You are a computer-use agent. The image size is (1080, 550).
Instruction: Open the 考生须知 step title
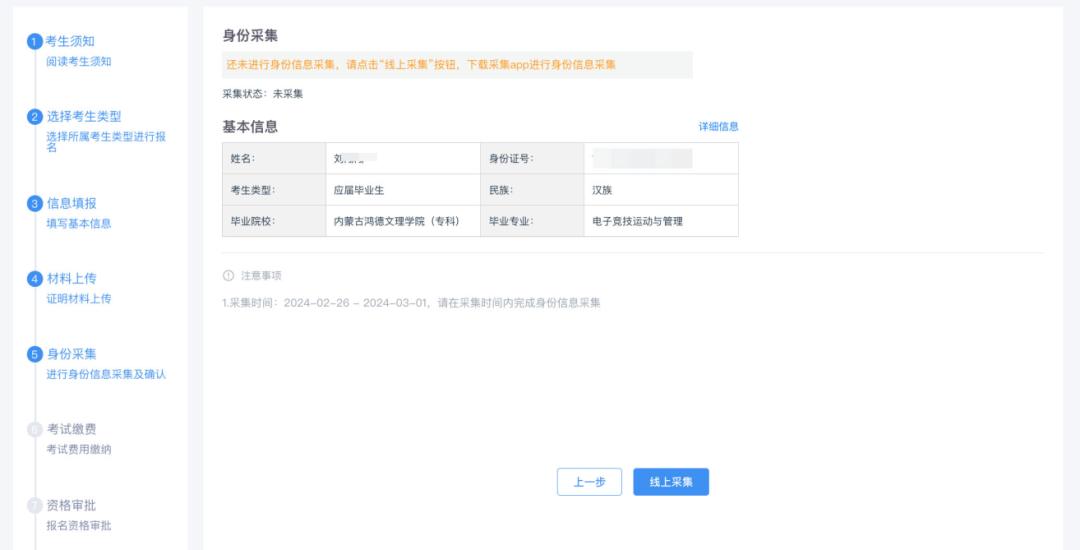[70, 41]
